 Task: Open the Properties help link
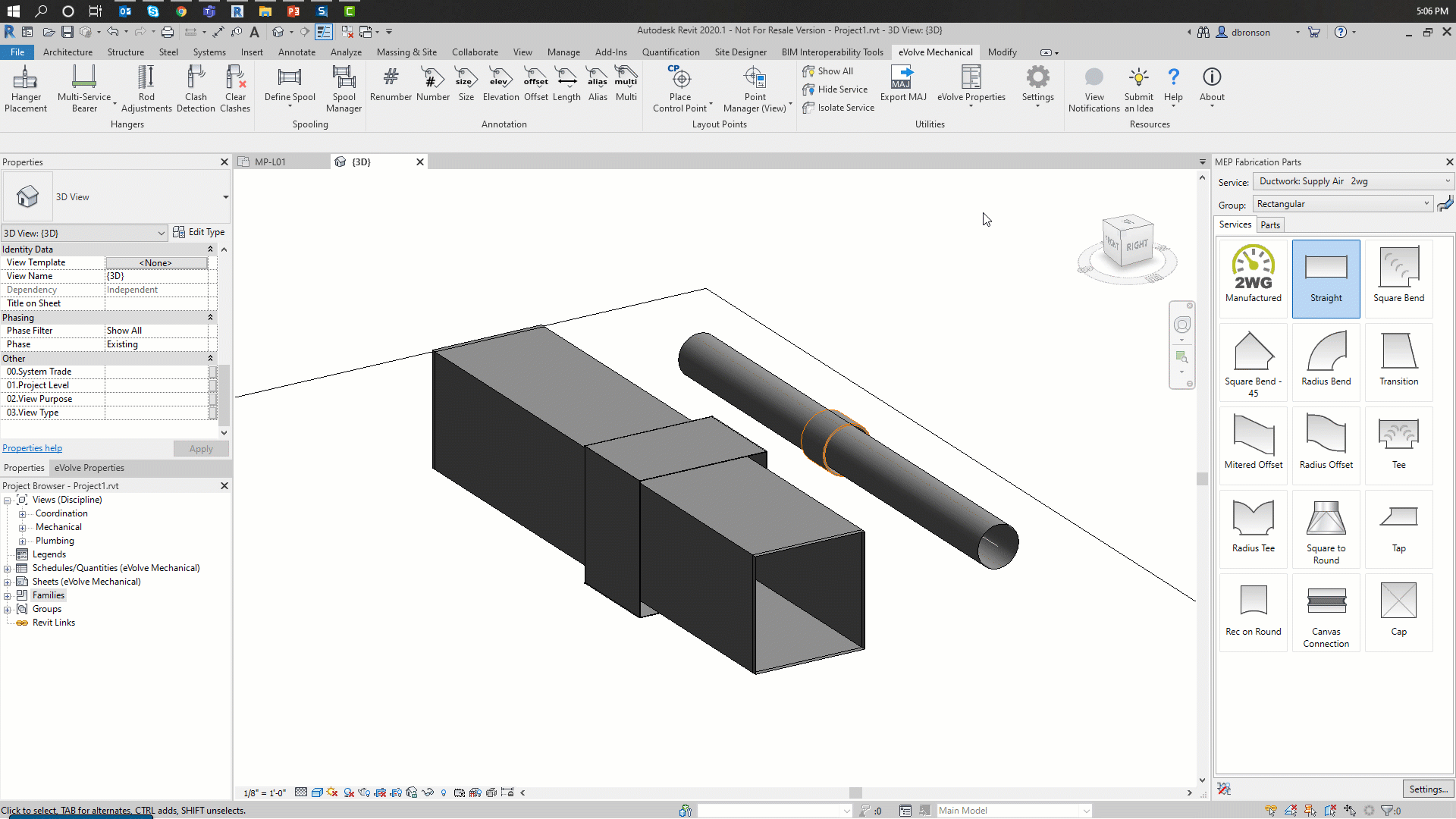32,448
